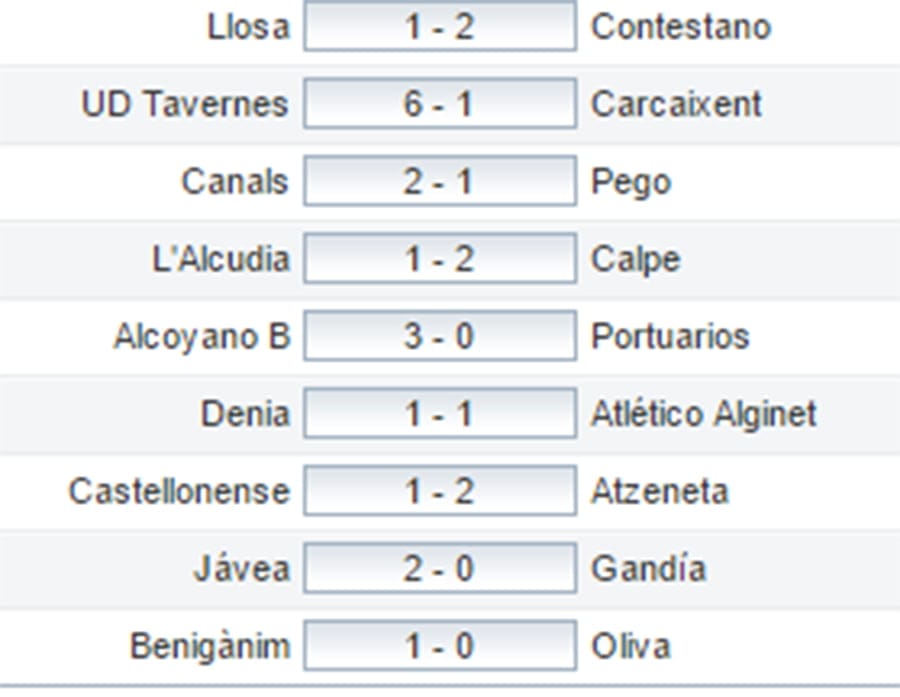Click the Benigànim vs Oliva 1 - 0 score
Screen dimensions: 900x697
[x=440, y=646]
